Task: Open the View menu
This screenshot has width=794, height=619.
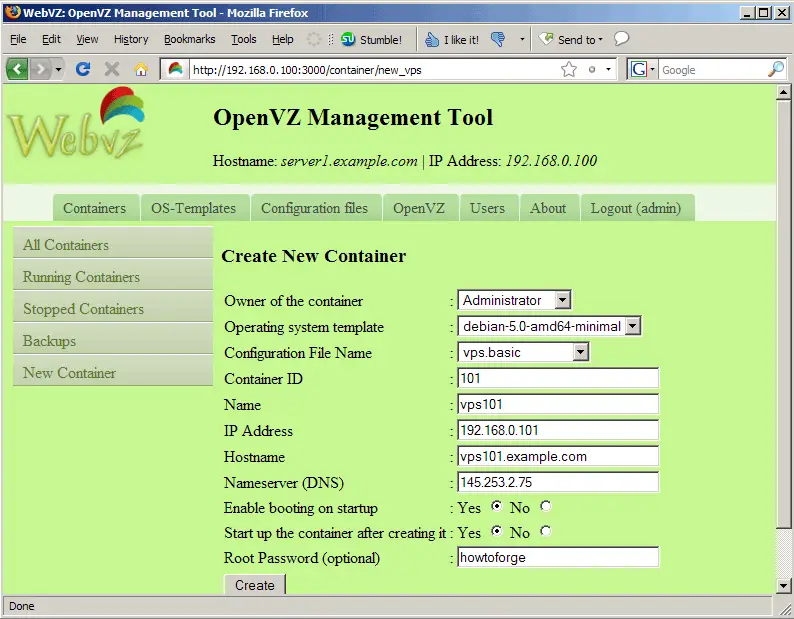Action: 87,39
